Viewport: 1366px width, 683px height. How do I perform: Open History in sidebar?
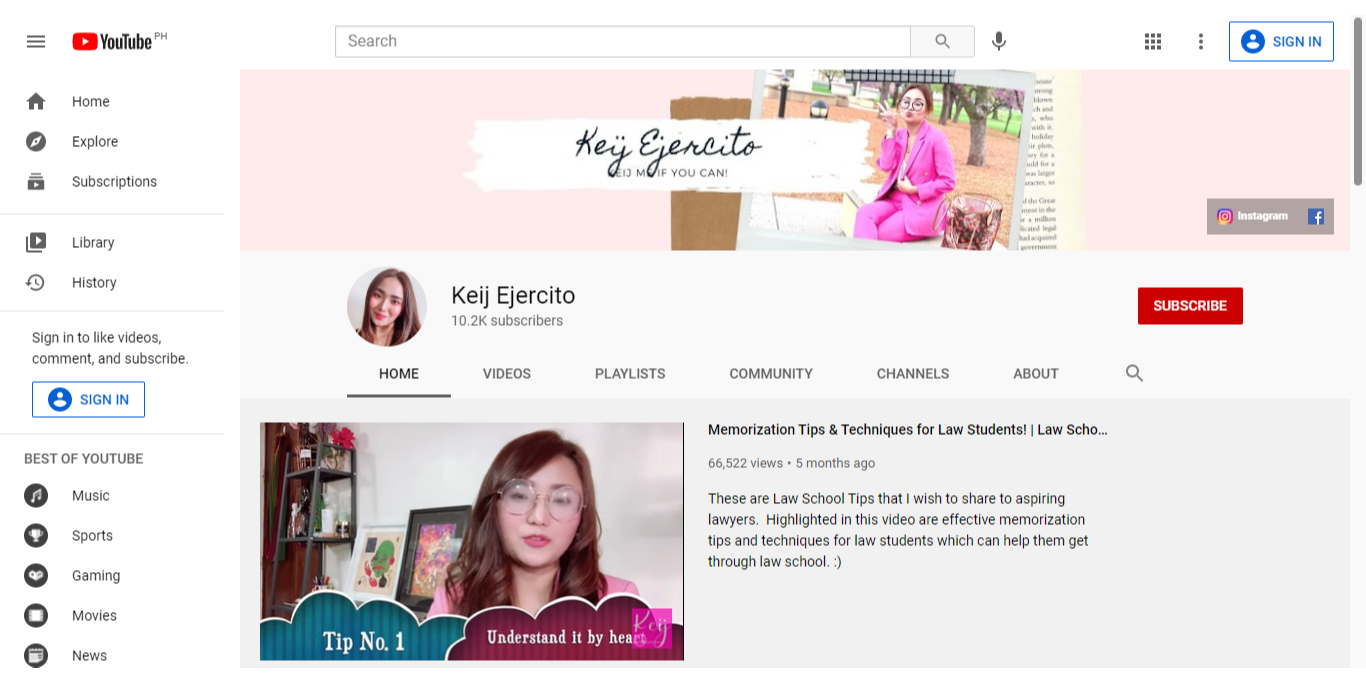pyautogui.click(x=94, y=283)
